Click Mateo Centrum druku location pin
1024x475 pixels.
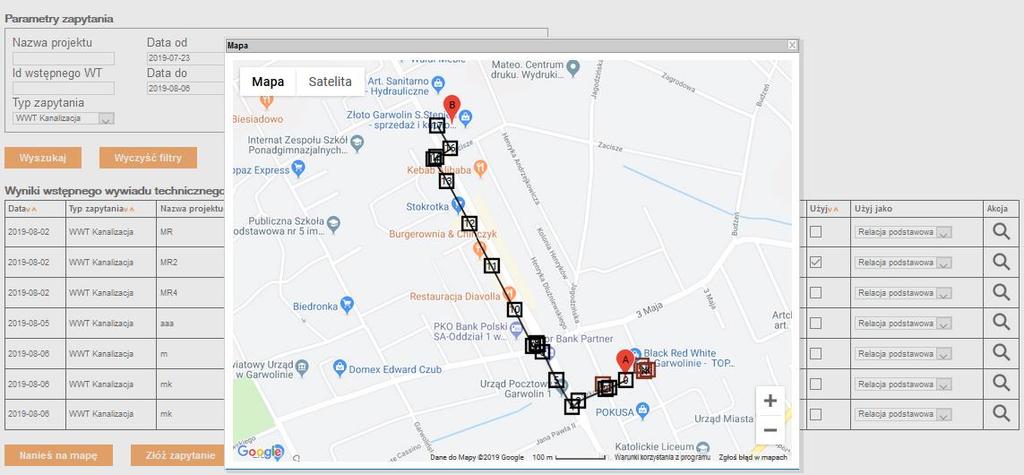573,67
